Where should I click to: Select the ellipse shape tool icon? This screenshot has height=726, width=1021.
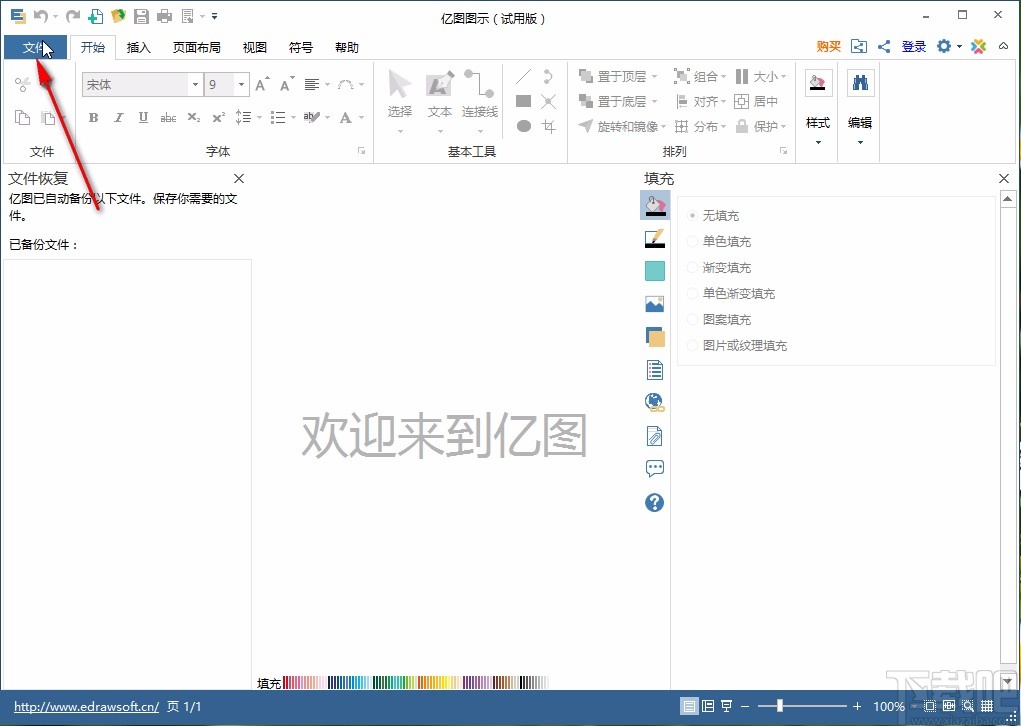click(524, 126)
